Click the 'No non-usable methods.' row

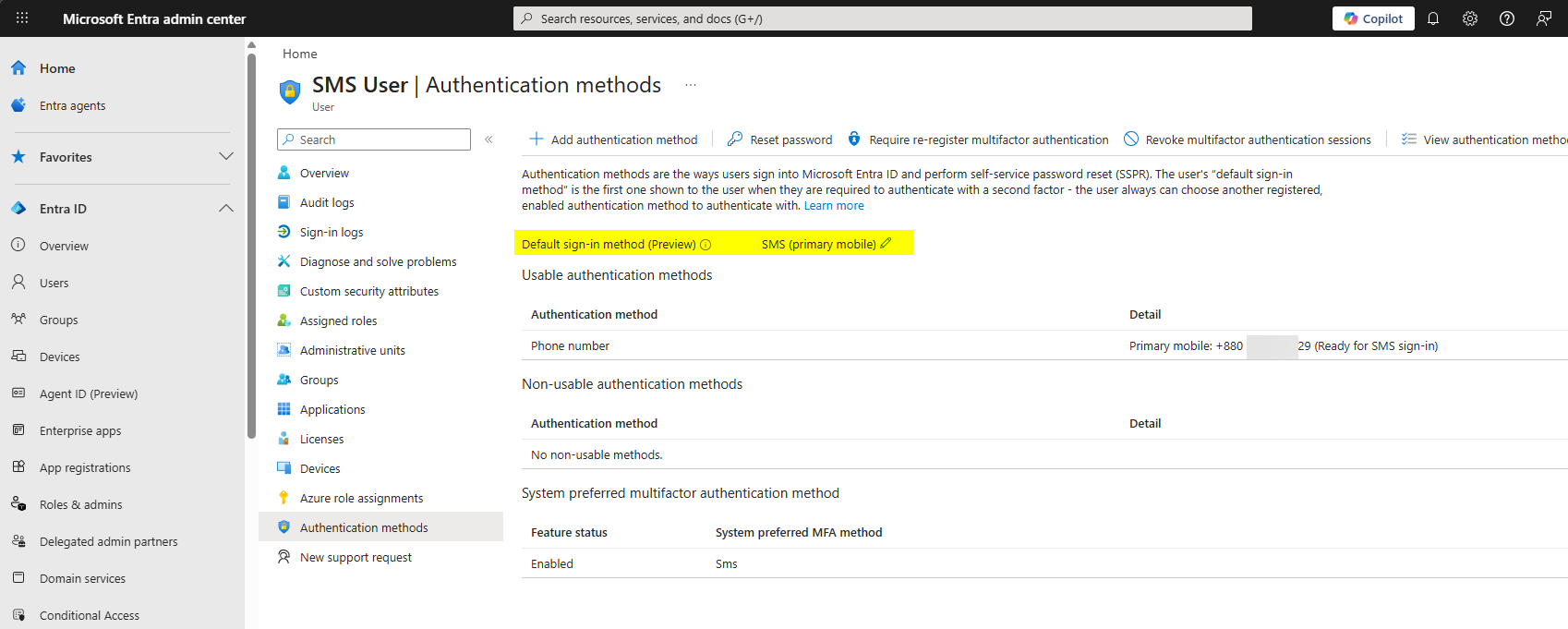click(1043, 454)
